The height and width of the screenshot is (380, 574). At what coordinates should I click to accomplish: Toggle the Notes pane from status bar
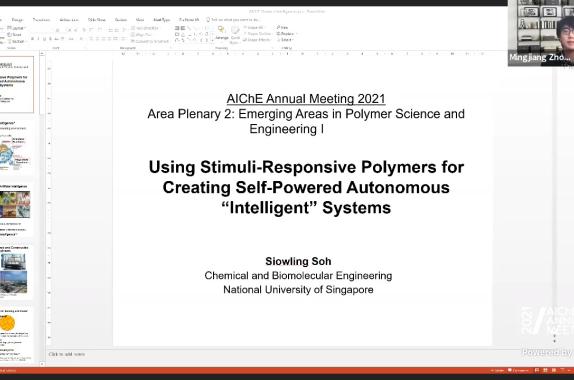point(497,370)
